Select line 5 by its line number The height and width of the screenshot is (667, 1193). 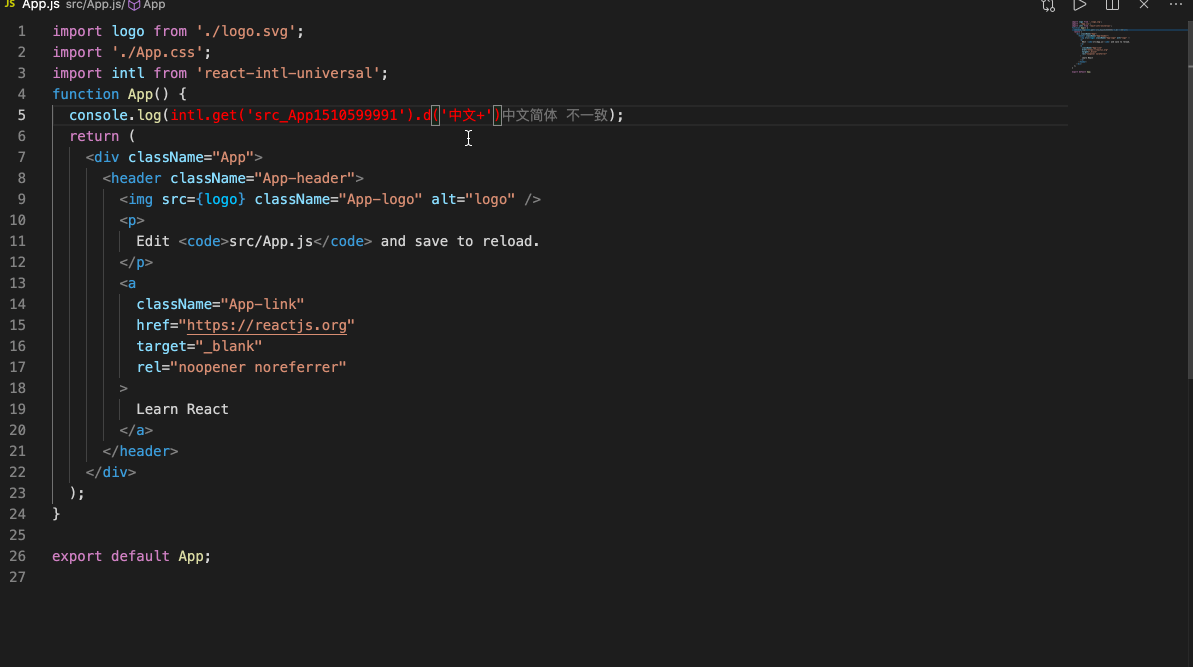point(21,115)
